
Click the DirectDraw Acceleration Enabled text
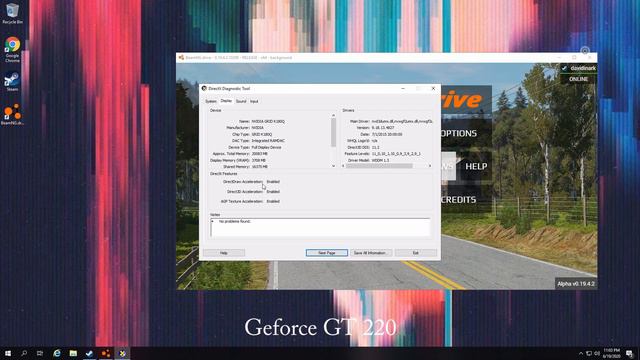click(x=273, y=182)
